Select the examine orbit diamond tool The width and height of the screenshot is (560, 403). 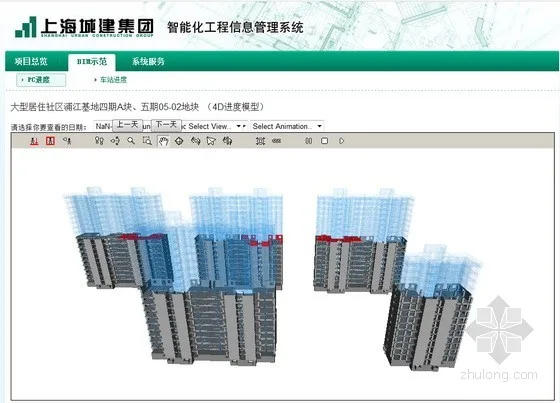pyautogui.click(x=179, y=141)
